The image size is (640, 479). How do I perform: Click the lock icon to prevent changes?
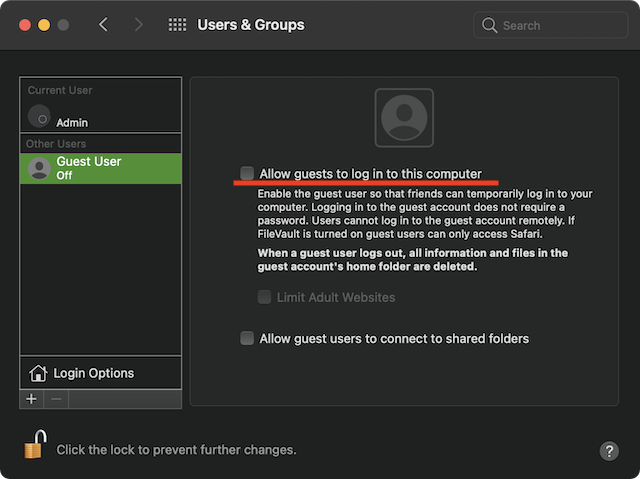34,445
